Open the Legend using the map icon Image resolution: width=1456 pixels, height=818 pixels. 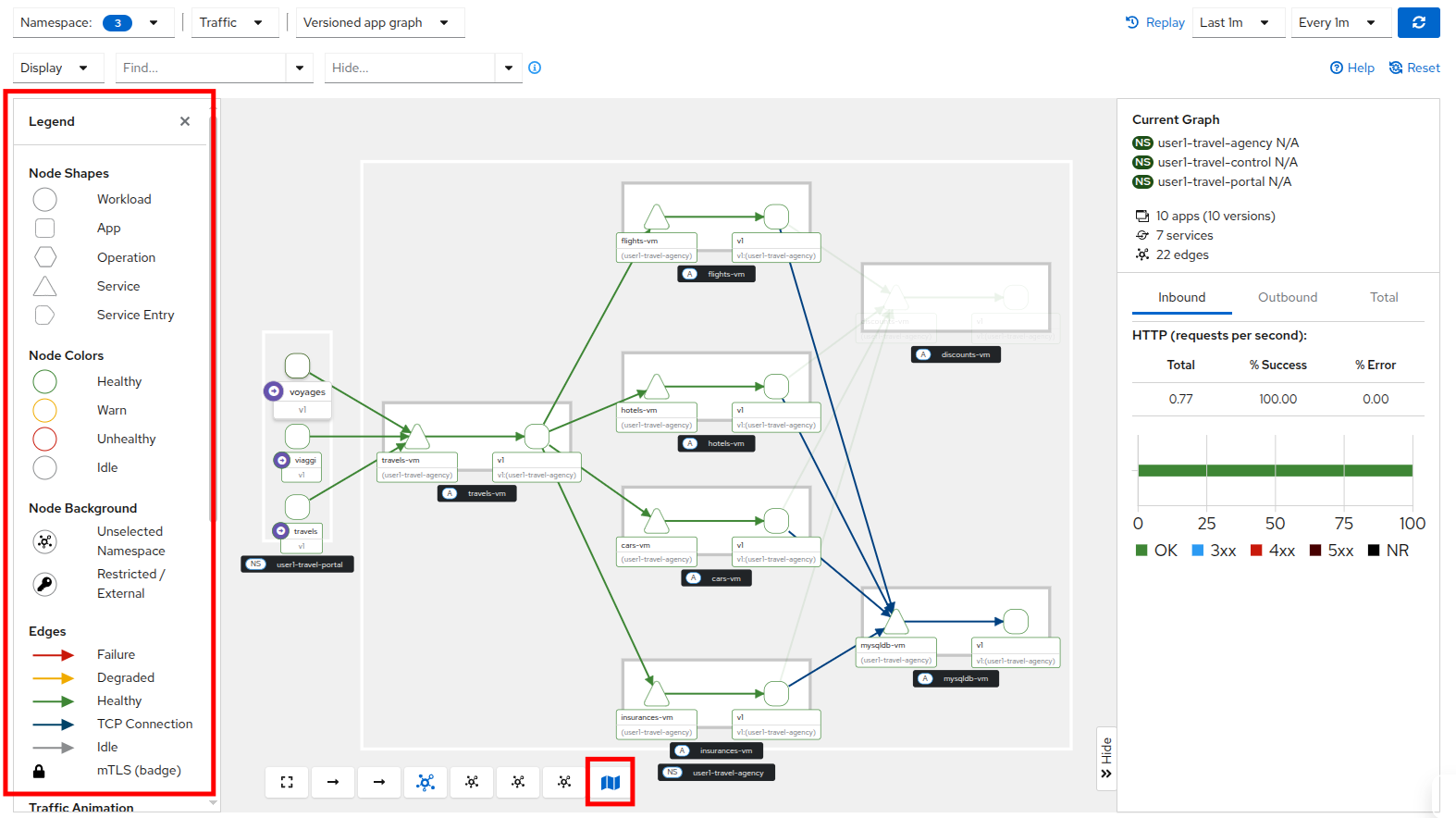[x=610, y=783]
